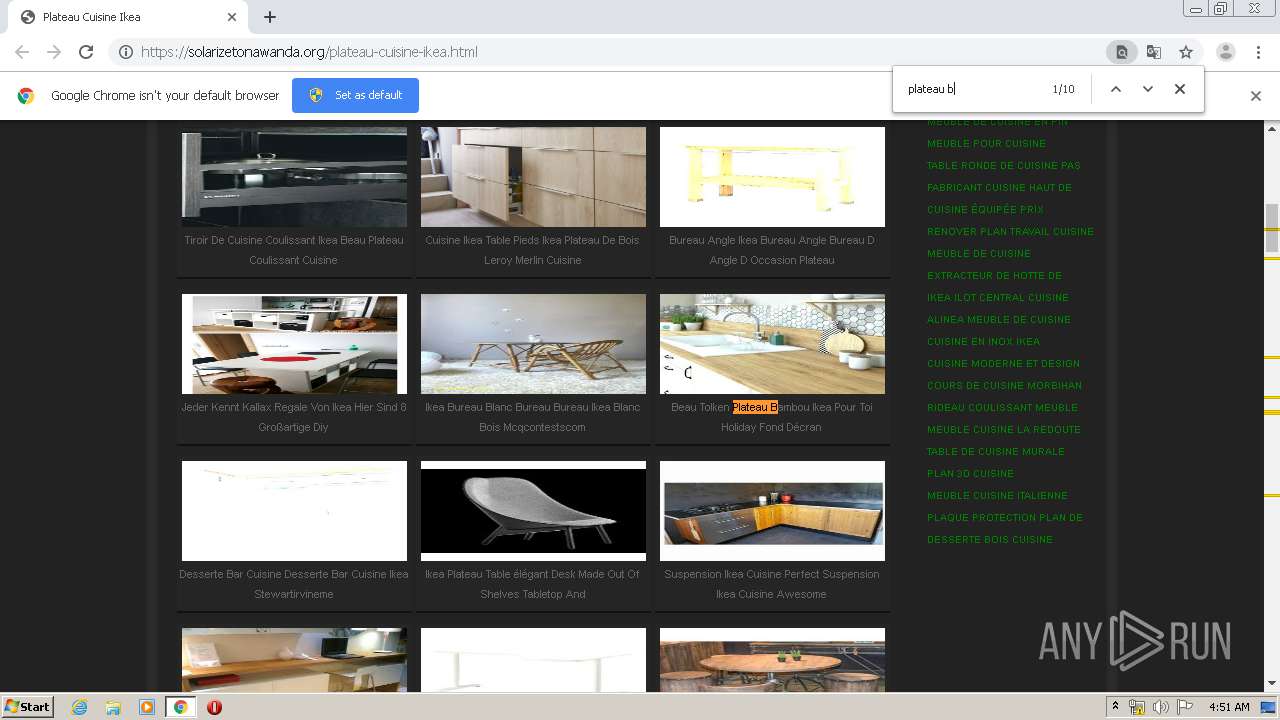Open Desserte Bar Cuisine image
Image resolution: width=1280 pixels, height=720 pixels.
click(294, 511)
